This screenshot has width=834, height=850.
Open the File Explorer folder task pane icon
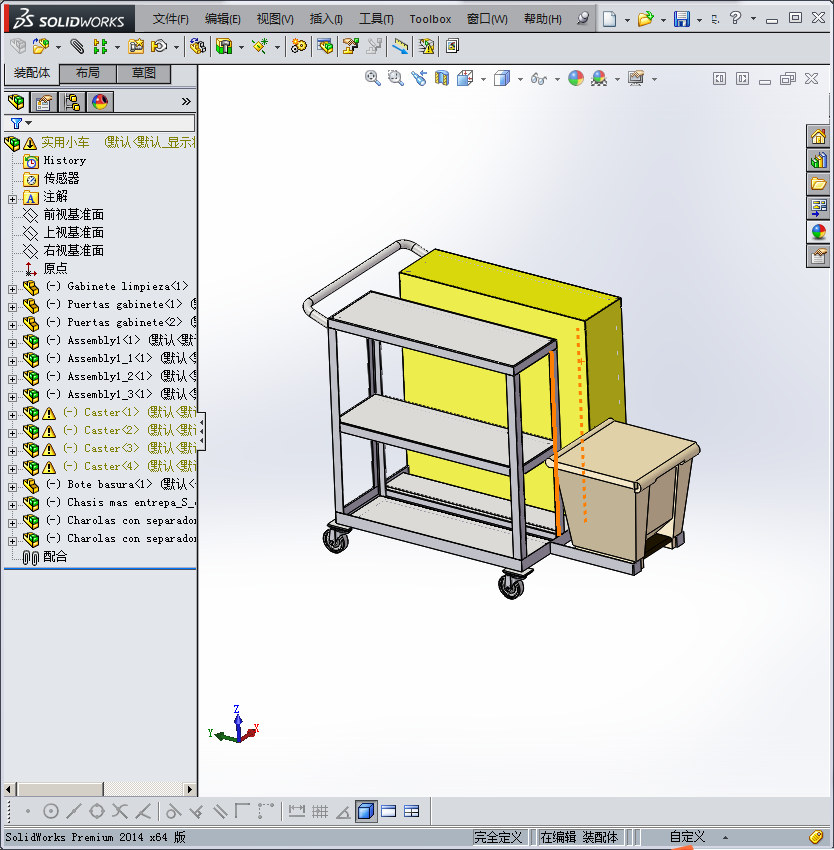[x=818, y=184]
